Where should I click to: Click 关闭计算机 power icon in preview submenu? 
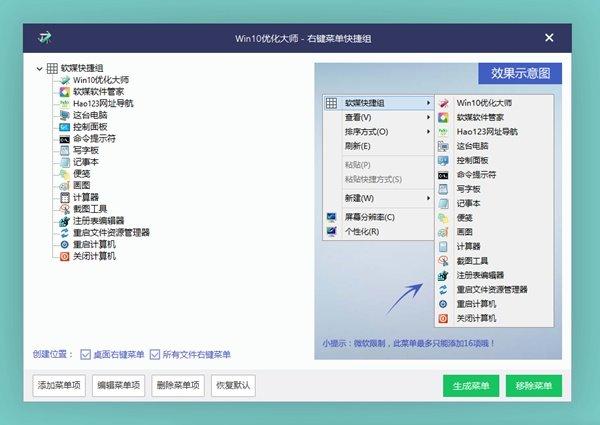coord(443,318)
